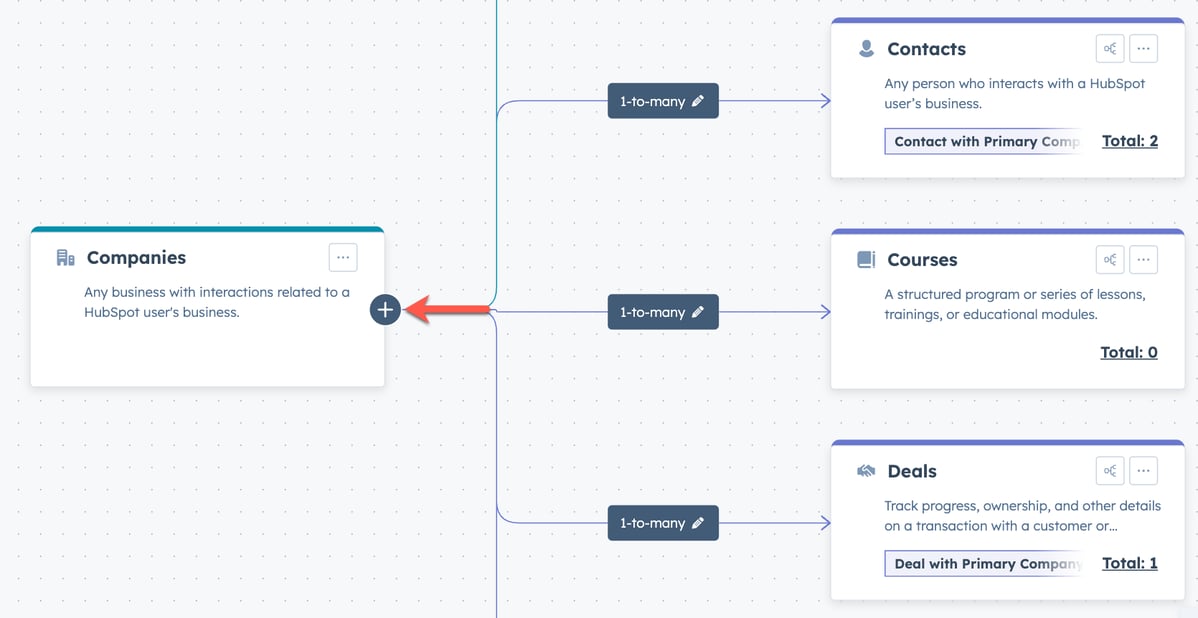Select the Deal with Primary Company association label

pos(983,563)
